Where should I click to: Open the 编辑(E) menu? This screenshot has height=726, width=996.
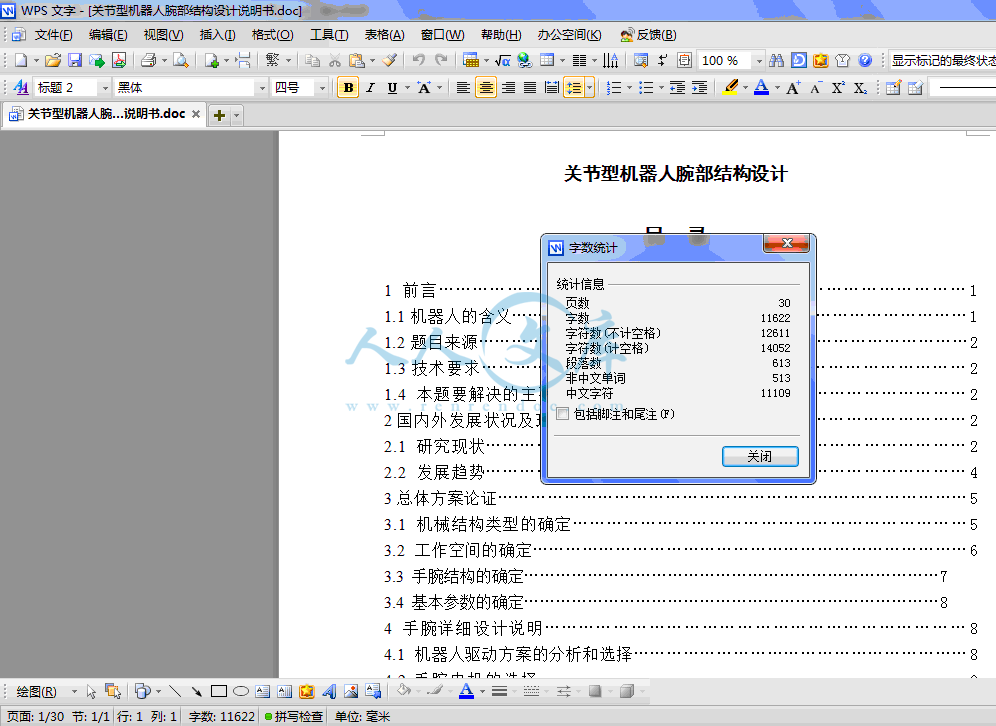point(108,35)
